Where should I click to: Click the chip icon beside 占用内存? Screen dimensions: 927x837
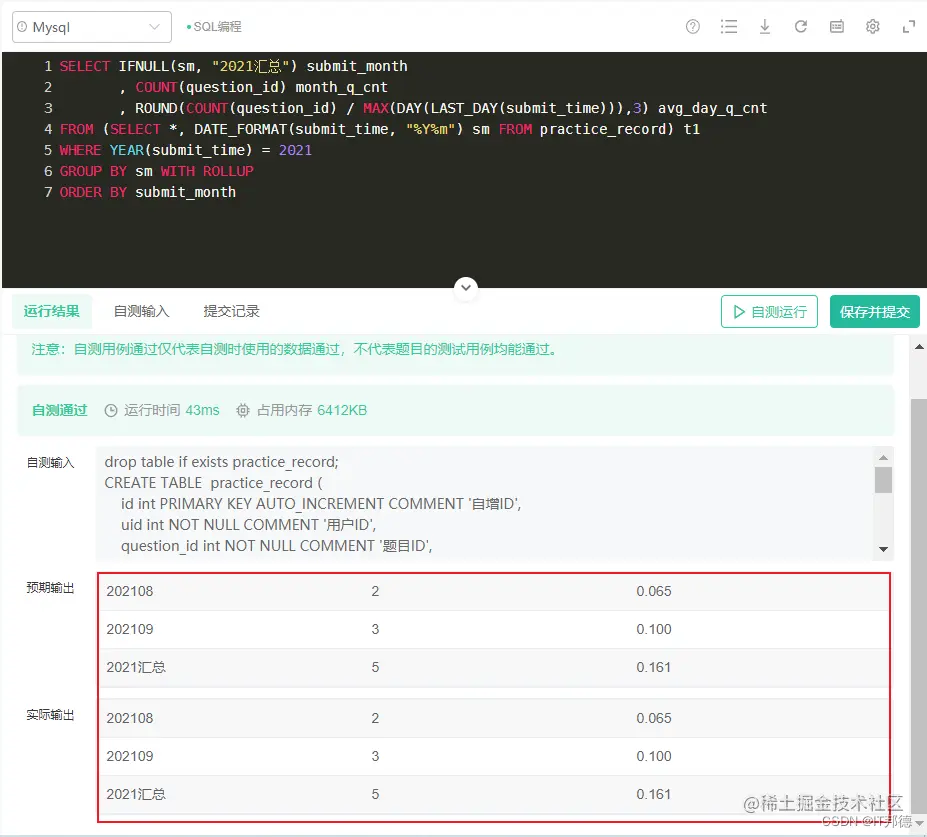pos(242,410)
